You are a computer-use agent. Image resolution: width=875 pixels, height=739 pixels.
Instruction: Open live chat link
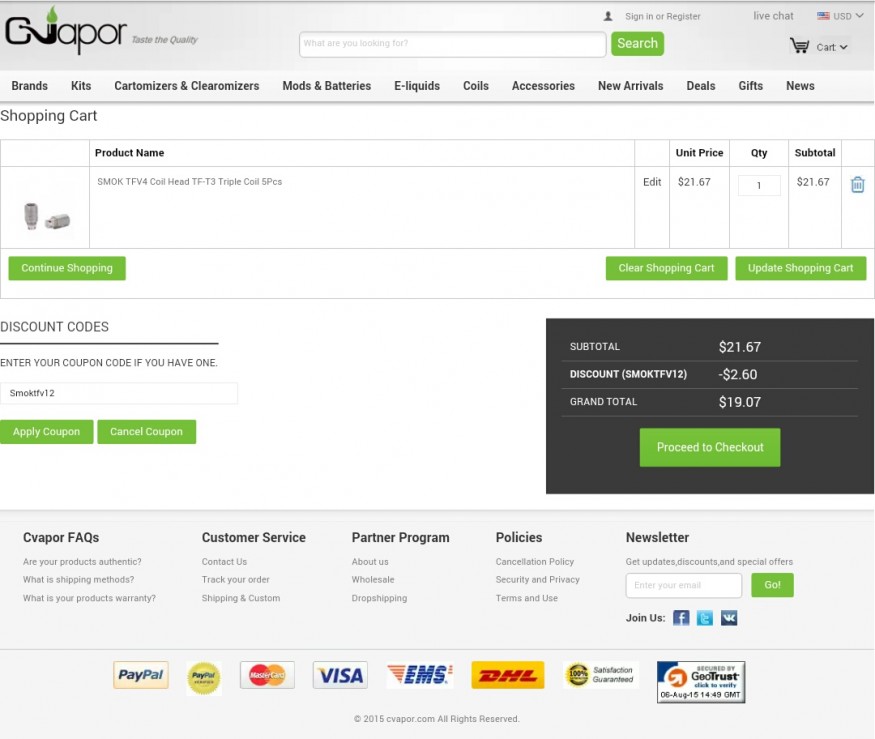pyautogui.click(x=773, y=16)
